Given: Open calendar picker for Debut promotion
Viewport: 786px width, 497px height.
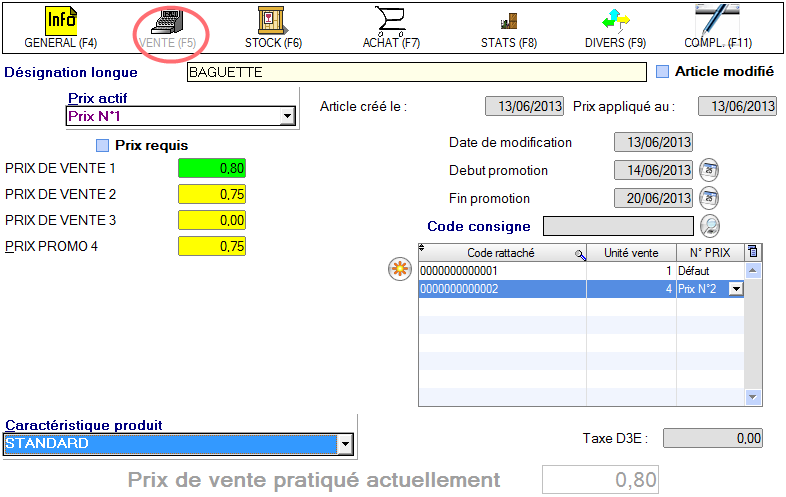Looking at the screenshot, I should [709, 170].
